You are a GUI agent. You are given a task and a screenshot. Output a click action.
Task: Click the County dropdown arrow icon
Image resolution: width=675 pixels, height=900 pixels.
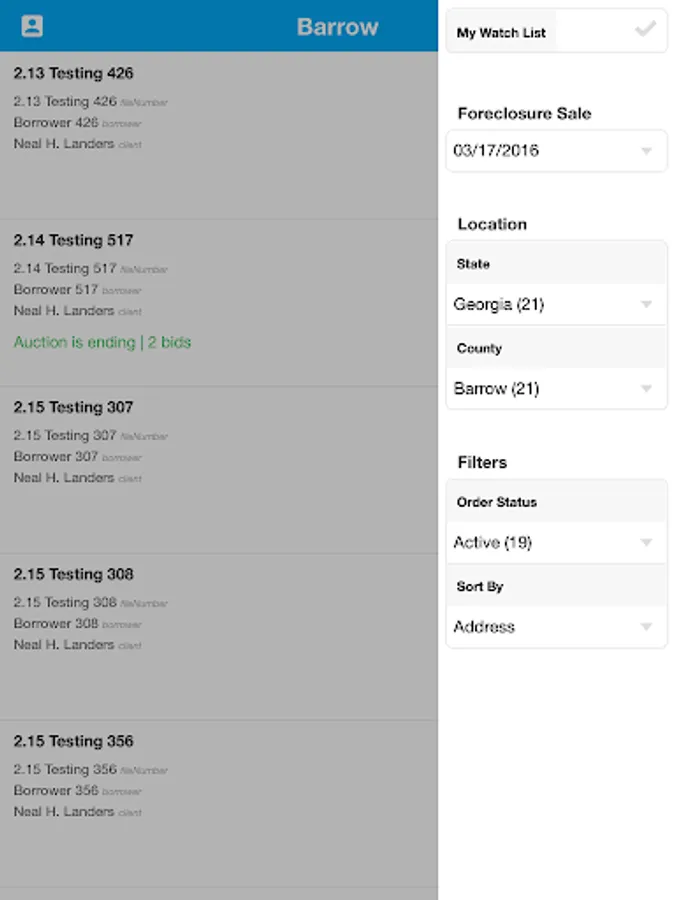click(646, 389)
